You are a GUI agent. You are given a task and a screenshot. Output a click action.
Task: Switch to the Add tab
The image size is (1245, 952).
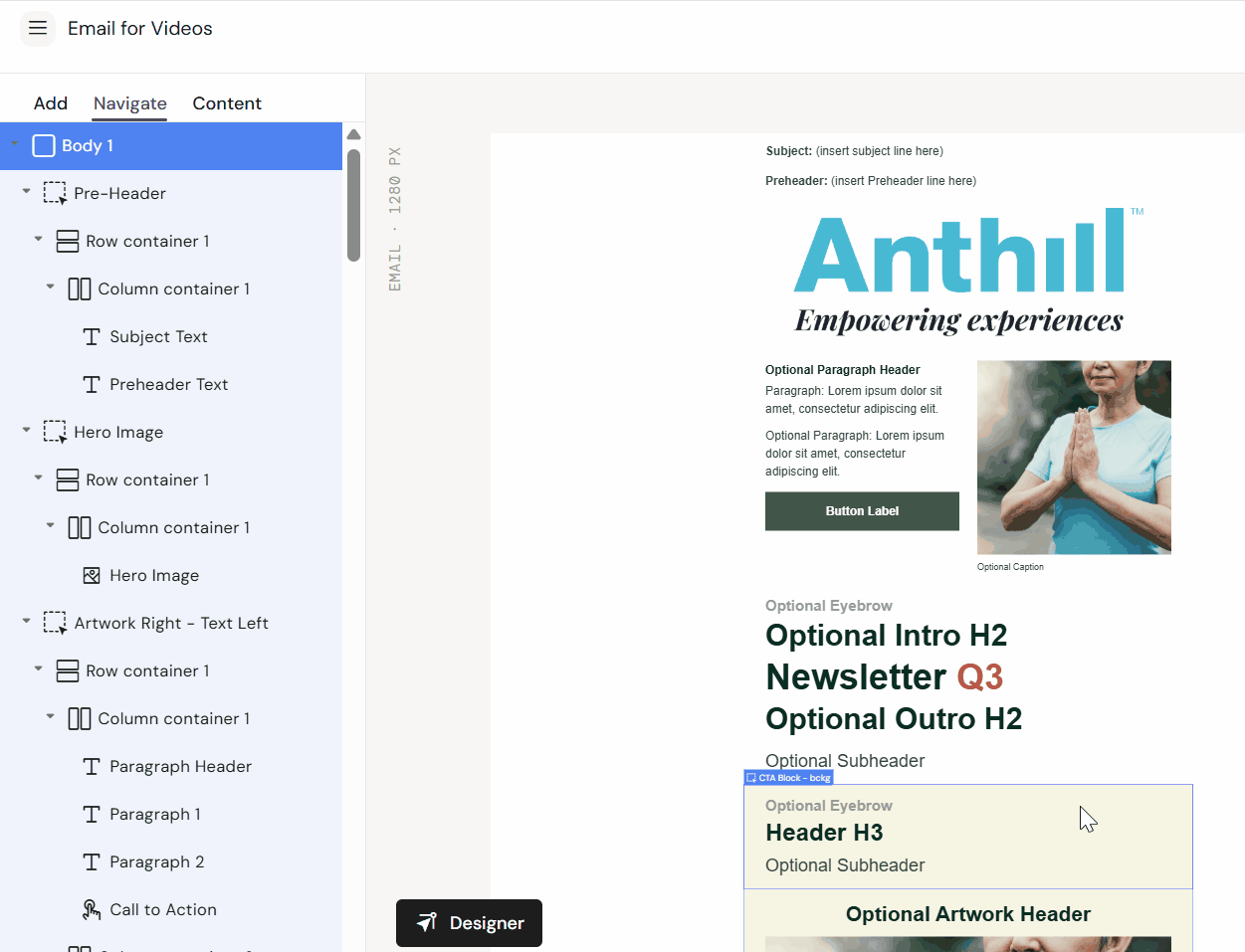coord(51,103)
